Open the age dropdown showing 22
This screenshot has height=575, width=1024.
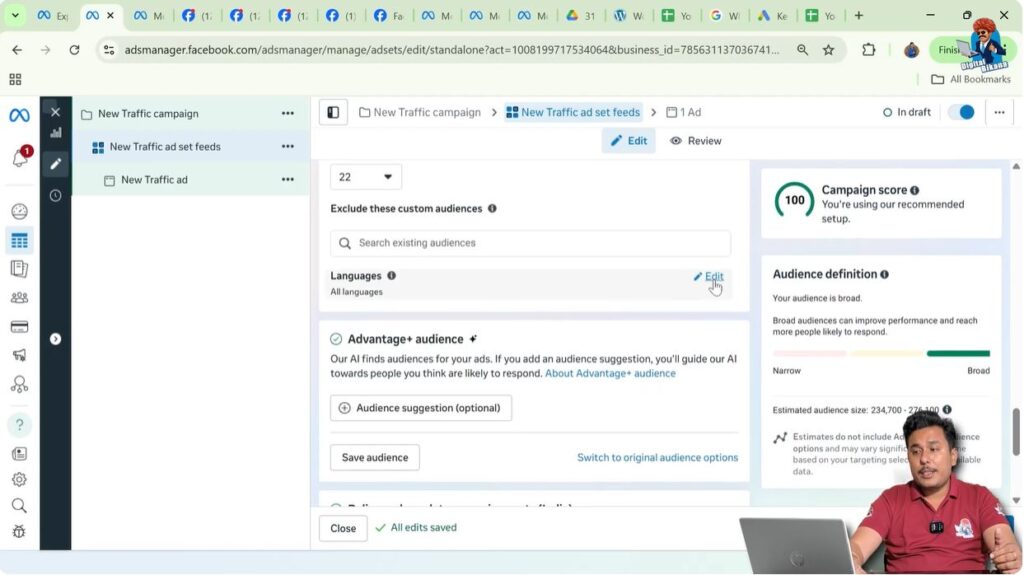365,177
